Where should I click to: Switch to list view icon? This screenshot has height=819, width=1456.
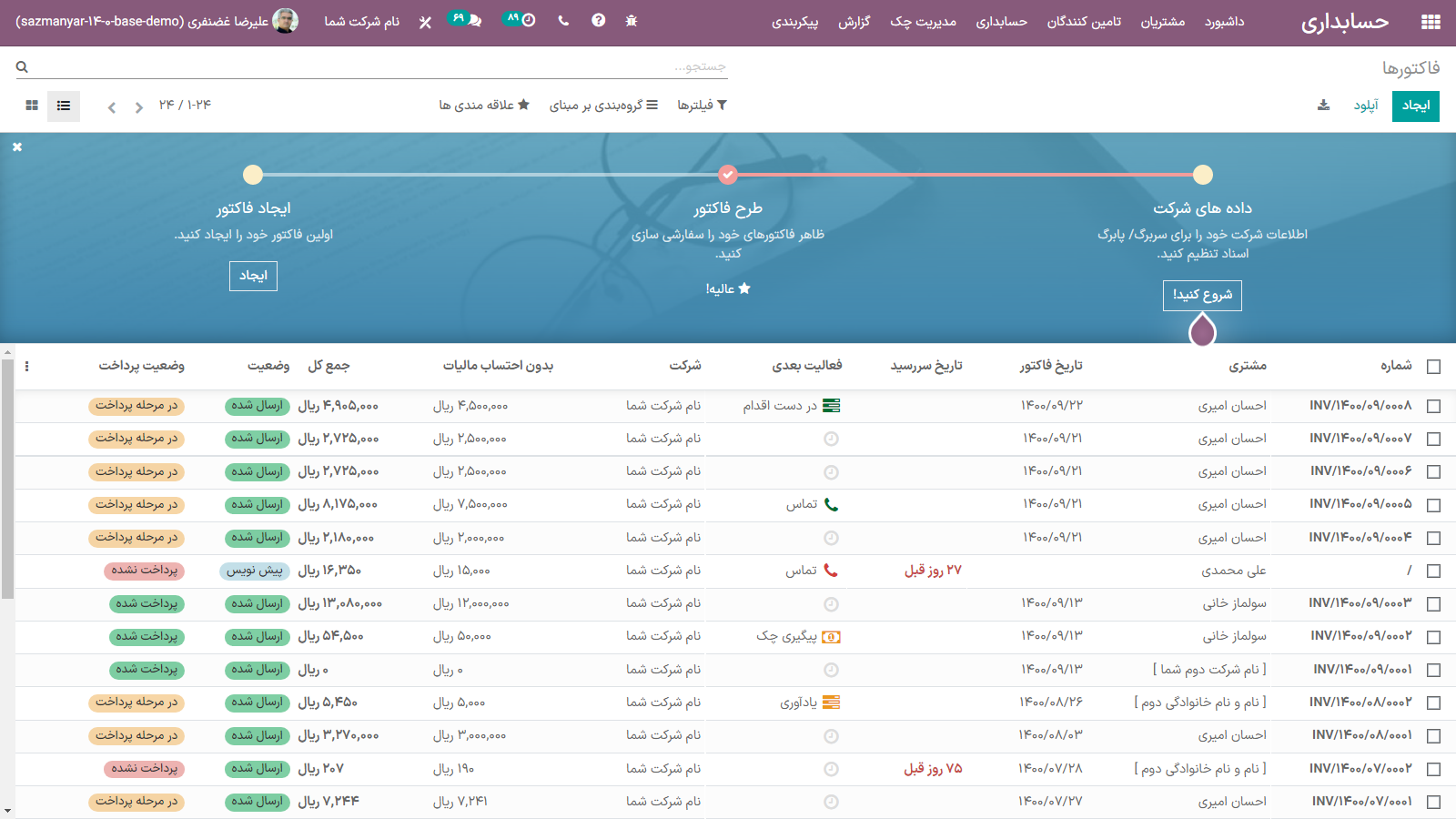pyautogui.click(x=64, y=106)
